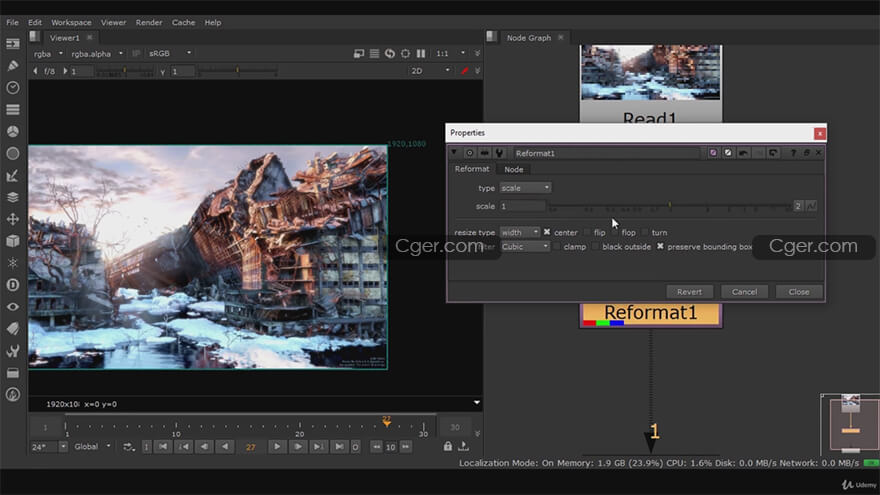The image size is (880, 495).
Task: Open the Keyer nodes icon
Action: coord(12,176)
